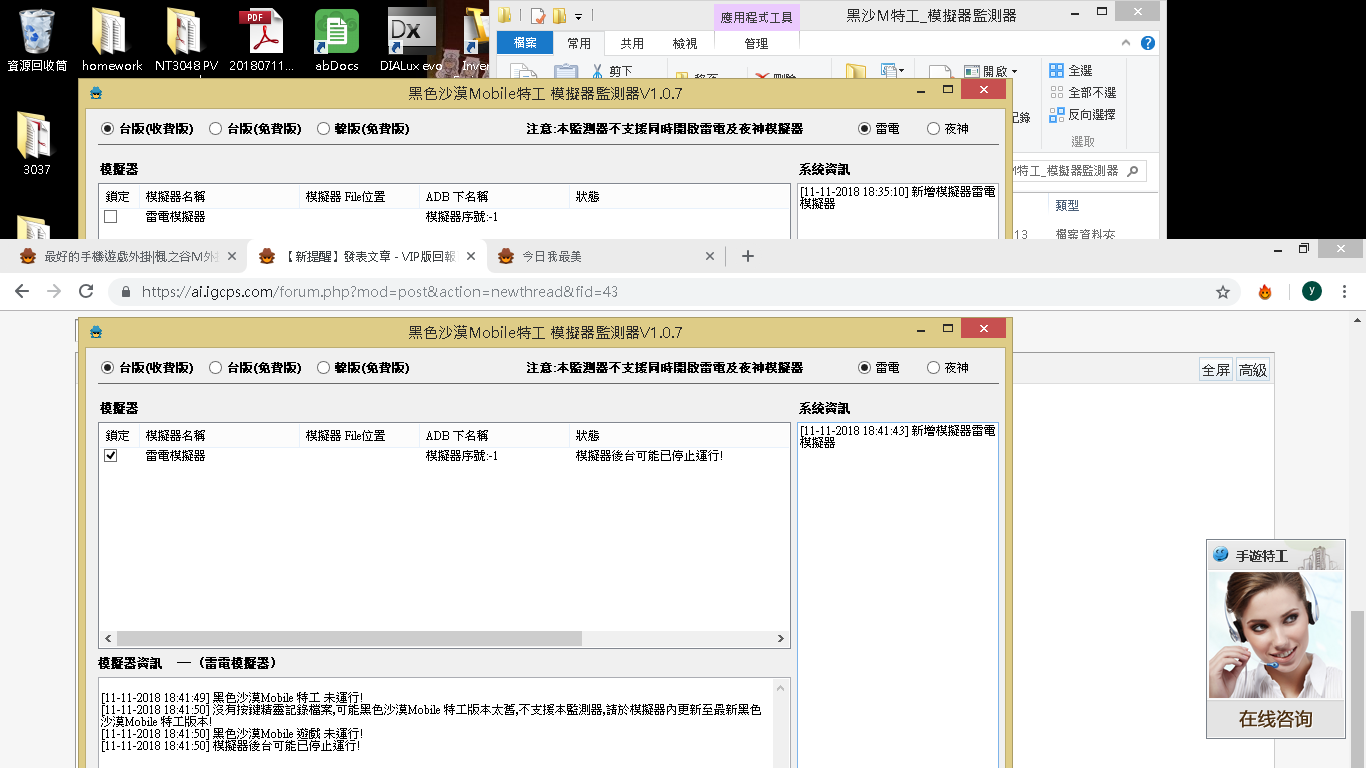This screenshot has width=1366, height=768.
Task: Open the 20180711 PDF desktop file
Action: coord(261,40)
